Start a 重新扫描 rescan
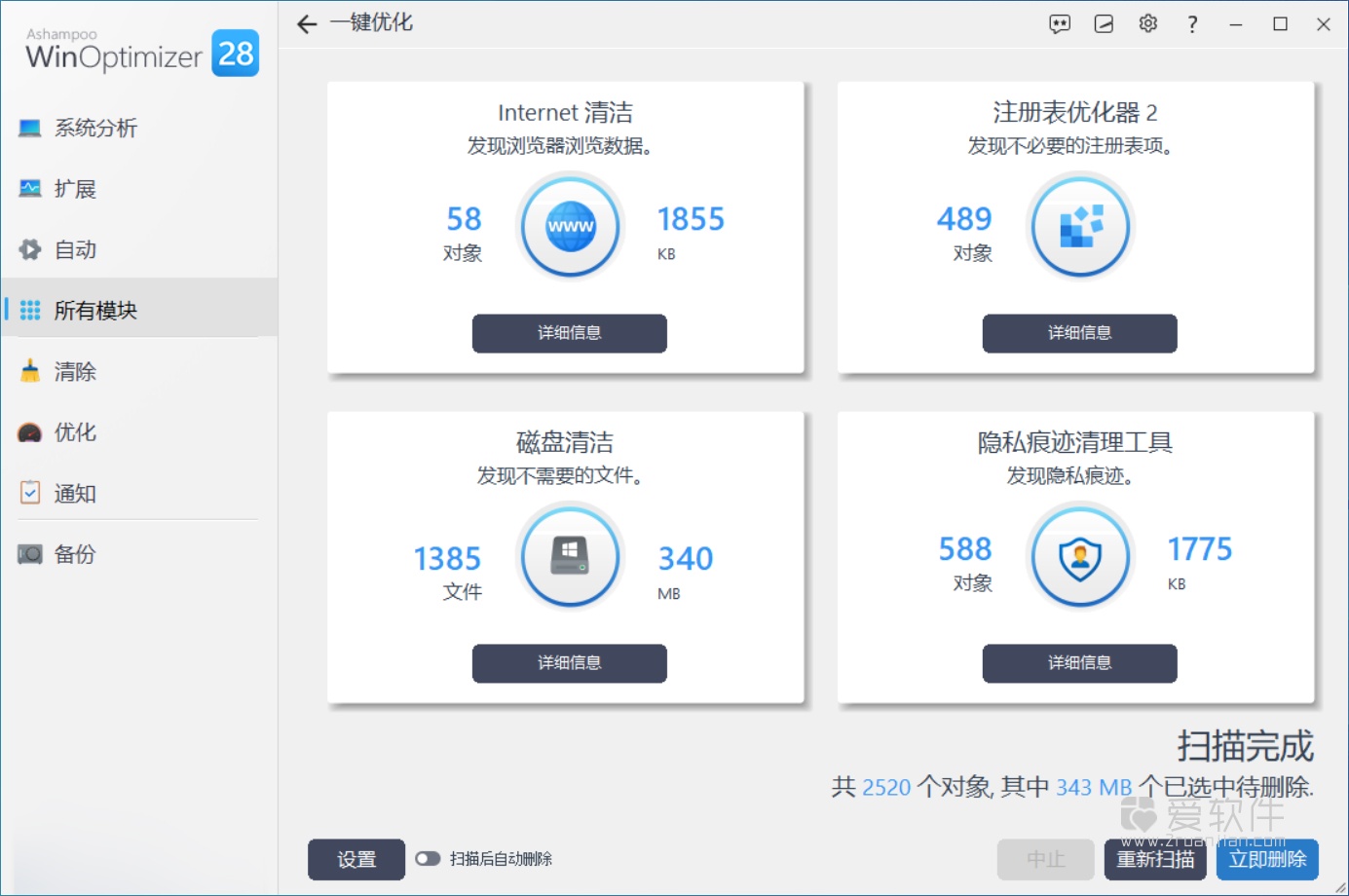This screenshot has width=1349, height=896. click(1155, 859)
